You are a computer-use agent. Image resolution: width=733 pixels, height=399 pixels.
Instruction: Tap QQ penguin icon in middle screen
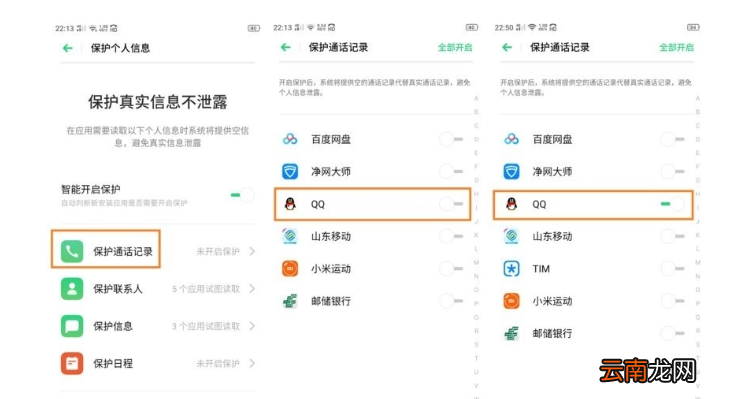(x=290, y=204)
